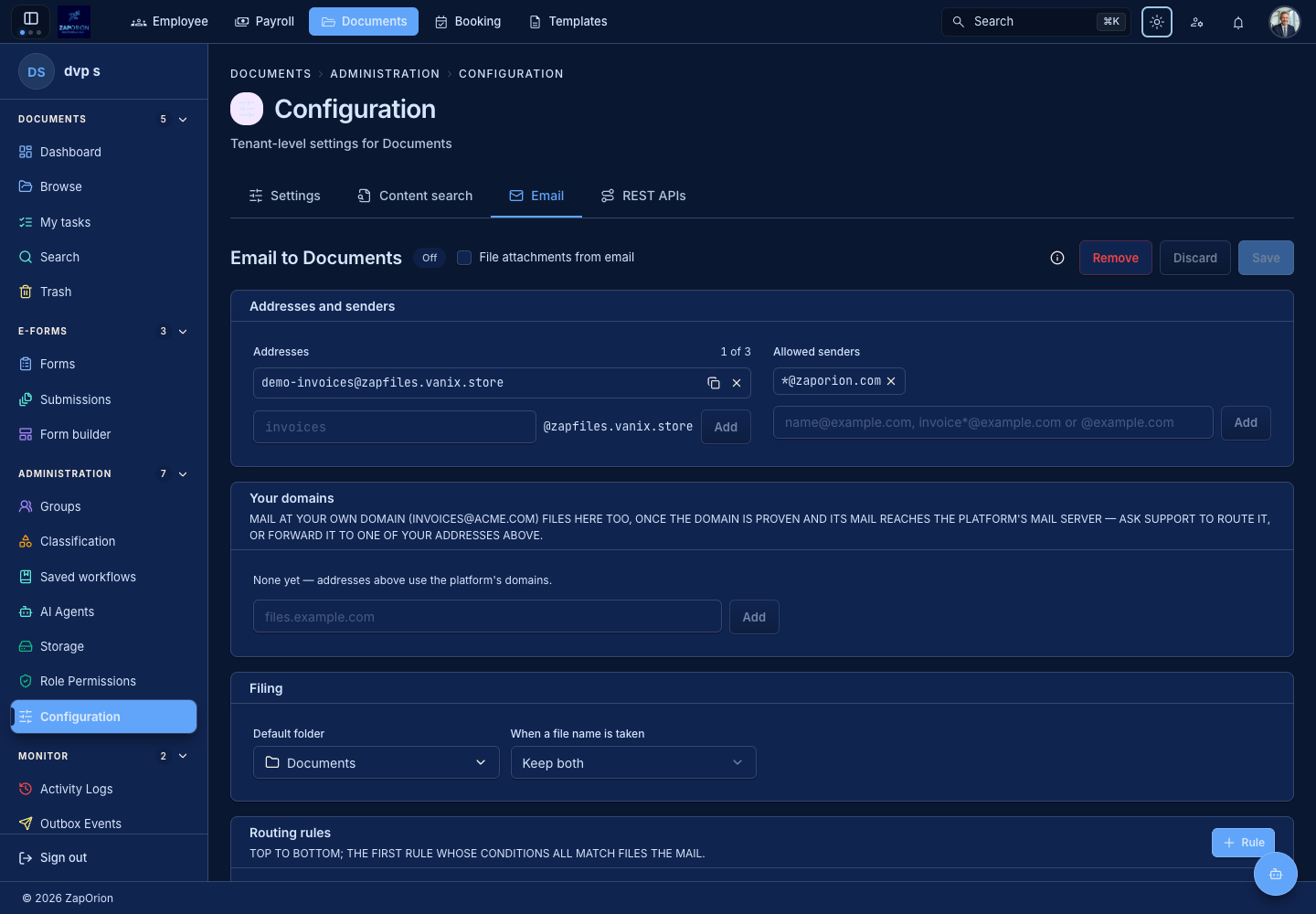Click the ZapOrion logo
Screen dimensions: 1316x914
tap(74, 21)
